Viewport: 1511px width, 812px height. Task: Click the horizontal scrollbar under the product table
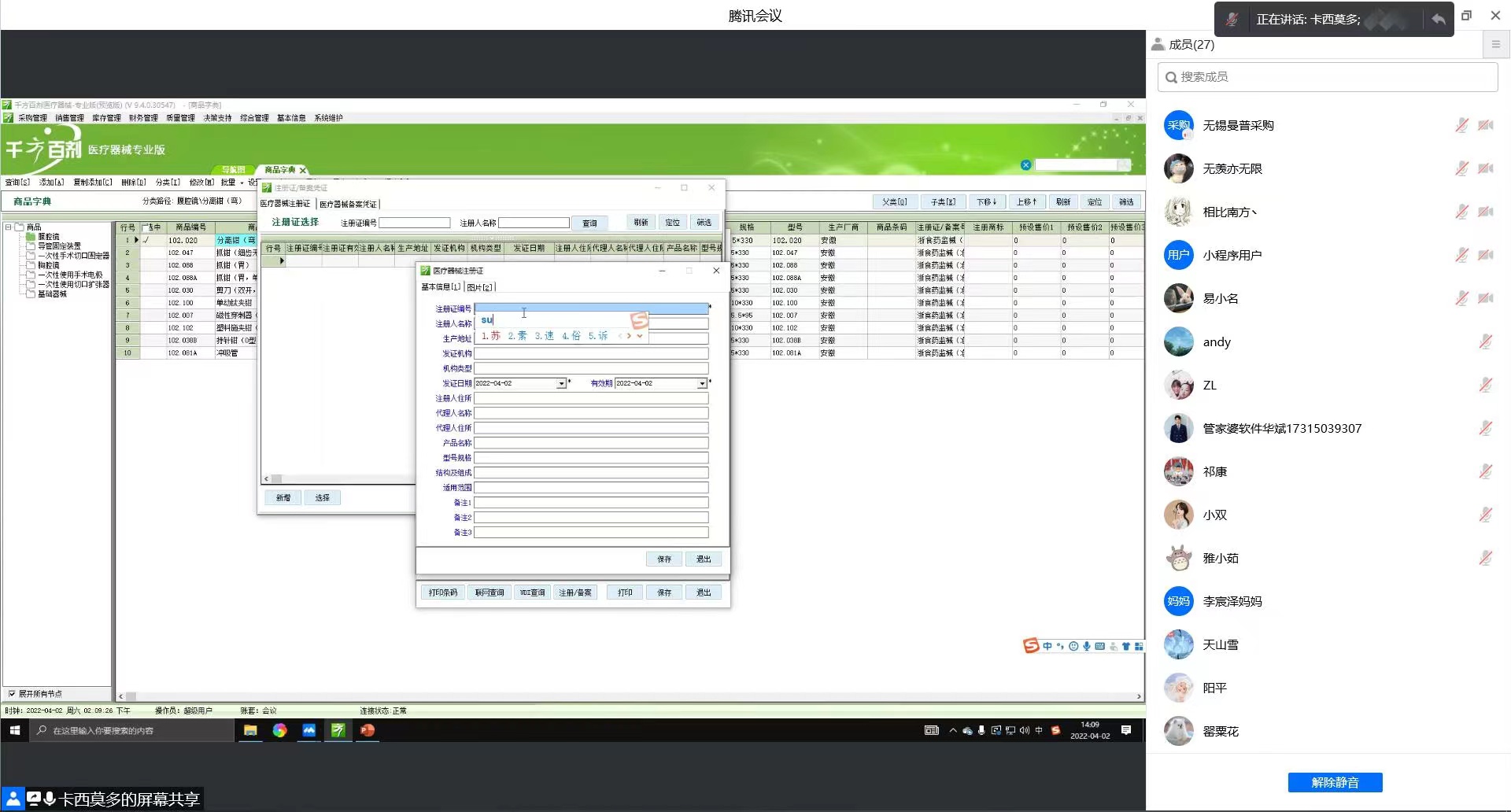[630, 696]
